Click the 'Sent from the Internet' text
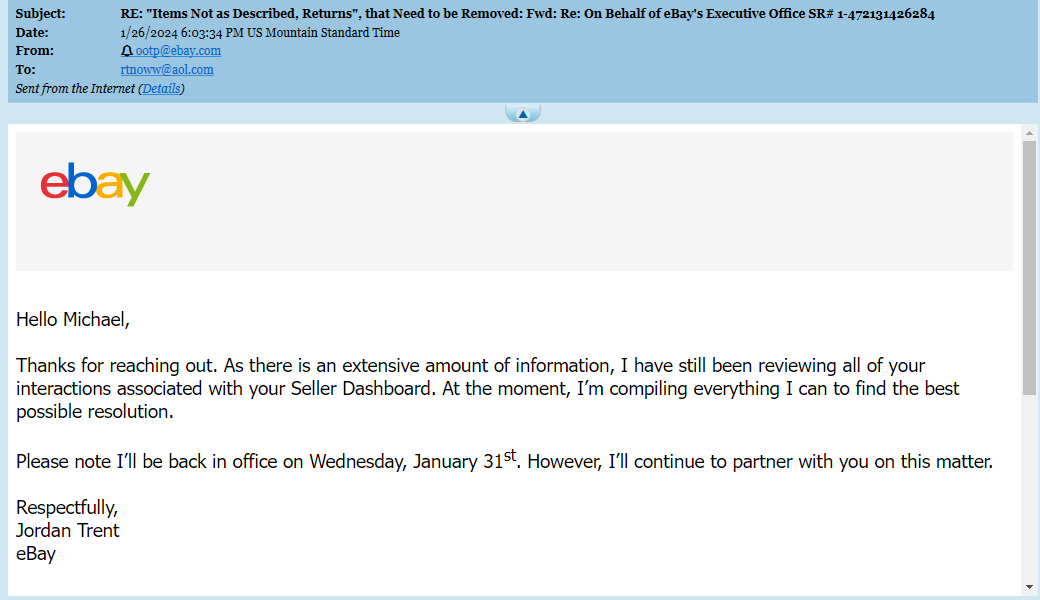Screen dimensions: 1040x600 point(75,89)
